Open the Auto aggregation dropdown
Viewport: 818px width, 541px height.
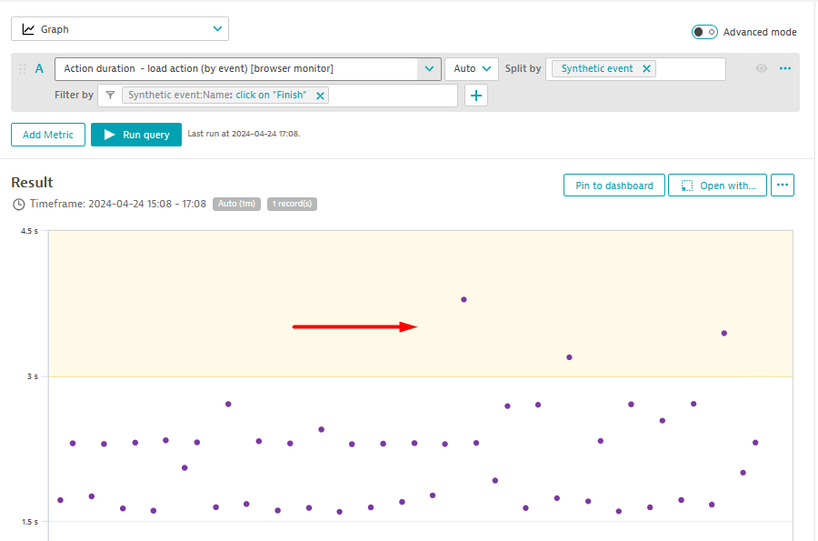[471, 69]
